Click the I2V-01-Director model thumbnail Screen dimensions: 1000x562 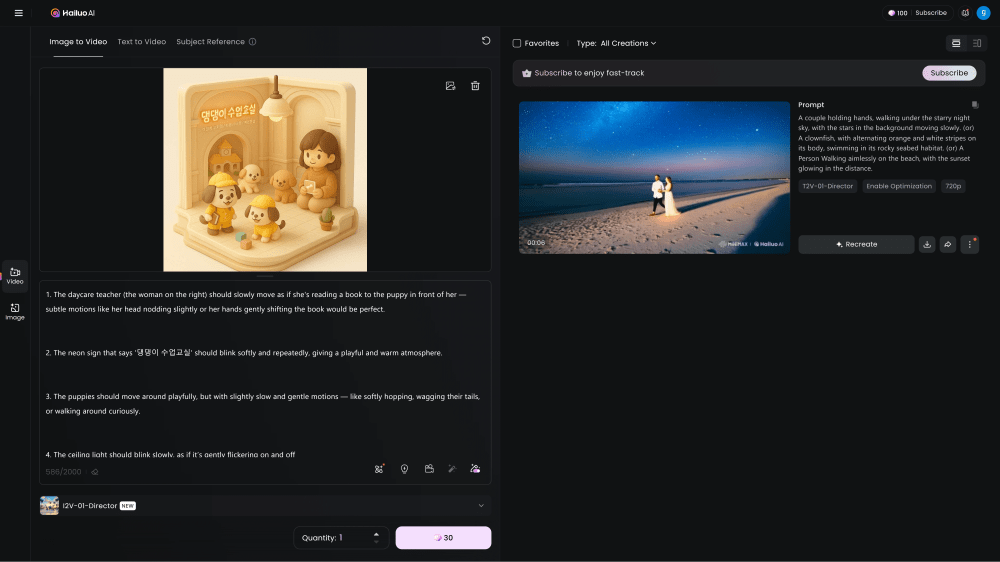pos(49,506)
